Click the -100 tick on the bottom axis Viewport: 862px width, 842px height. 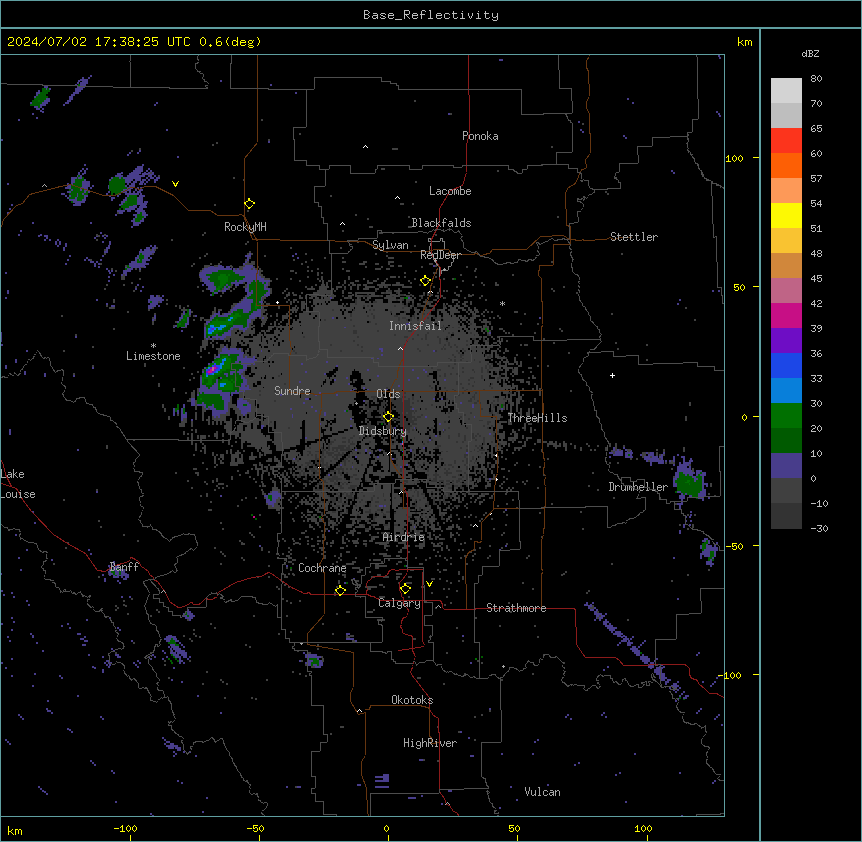(x=125, y=828)
